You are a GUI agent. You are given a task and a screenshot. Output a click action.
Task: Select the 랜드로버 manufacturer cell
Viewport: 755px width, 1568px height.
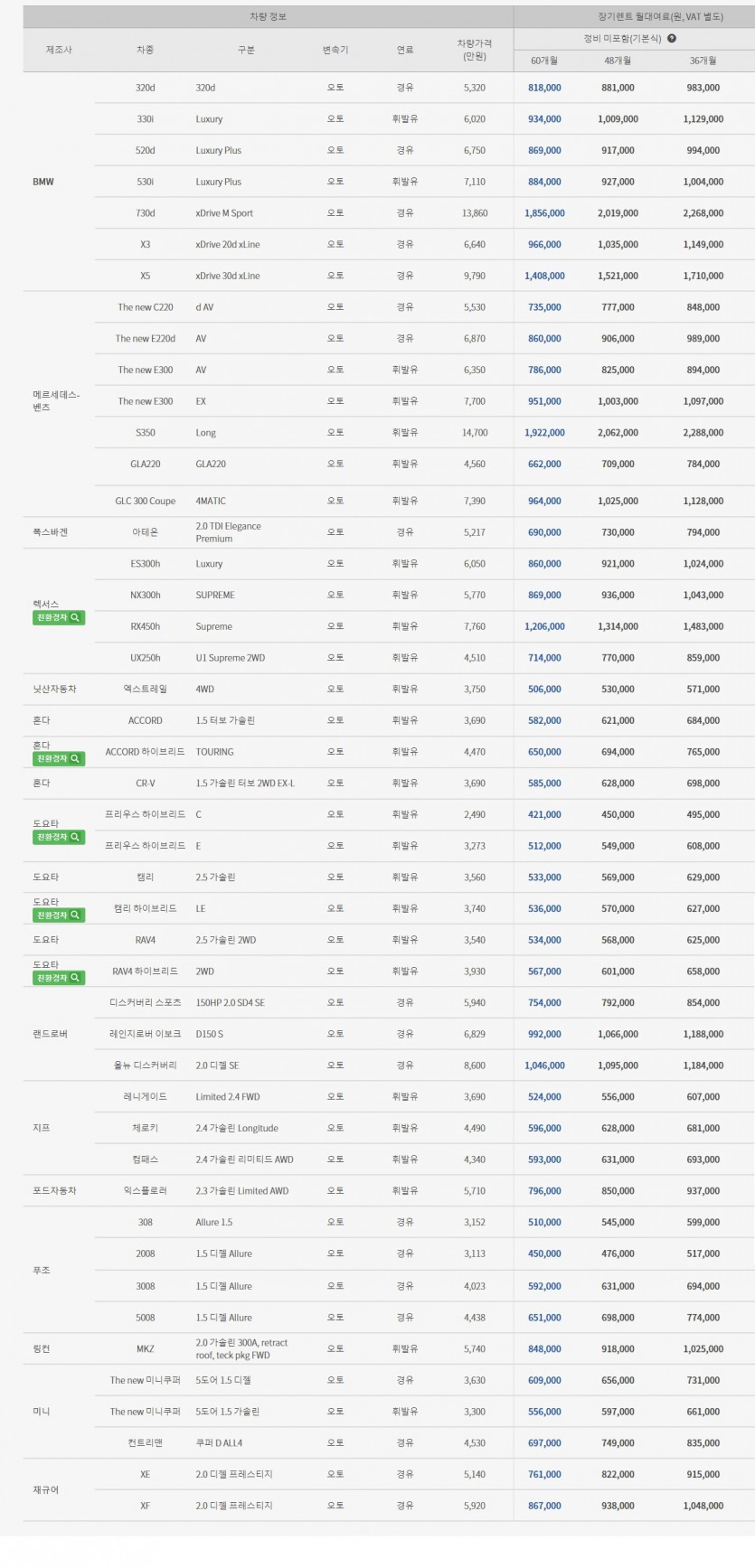(x=50, y=1034)
